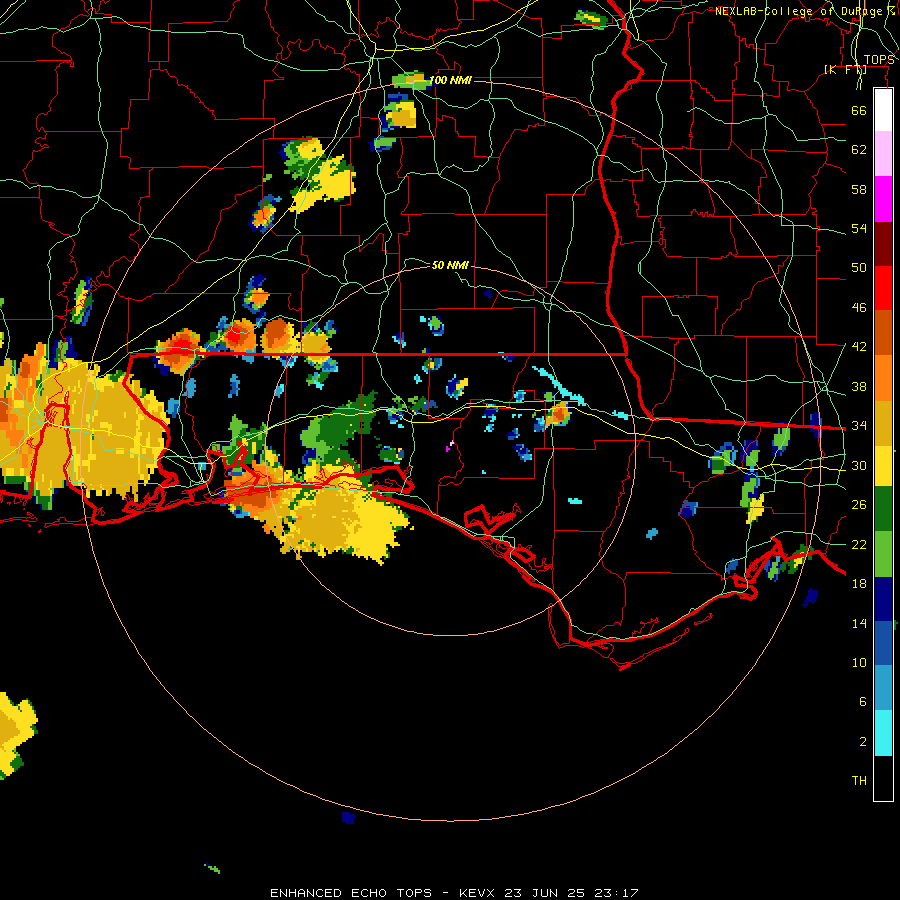
Task: Select the light blue legend swatch
Action: point(883,688)
